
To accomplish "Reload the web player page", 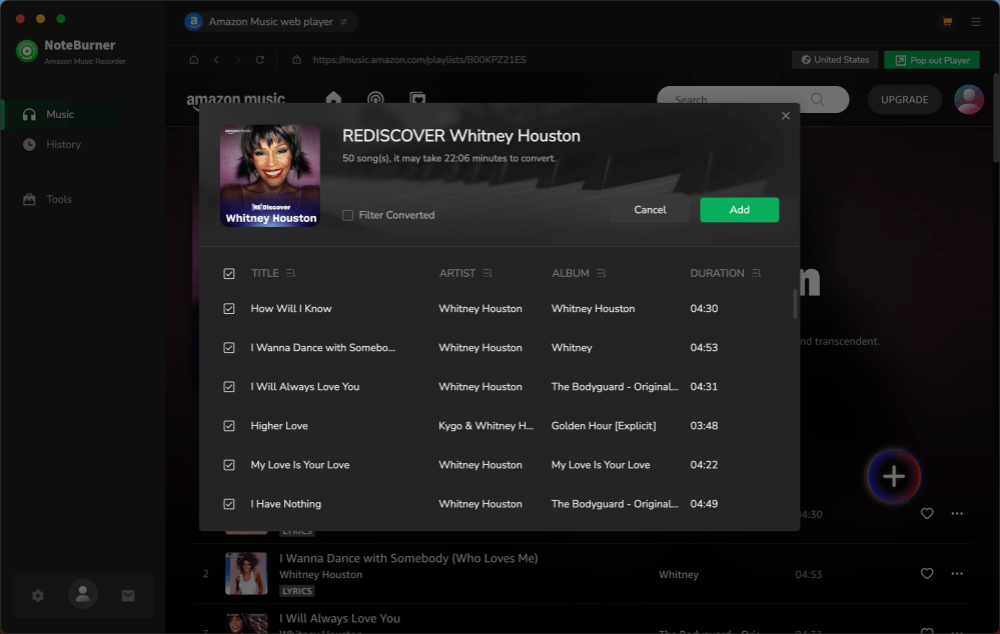I will (260, 60).
